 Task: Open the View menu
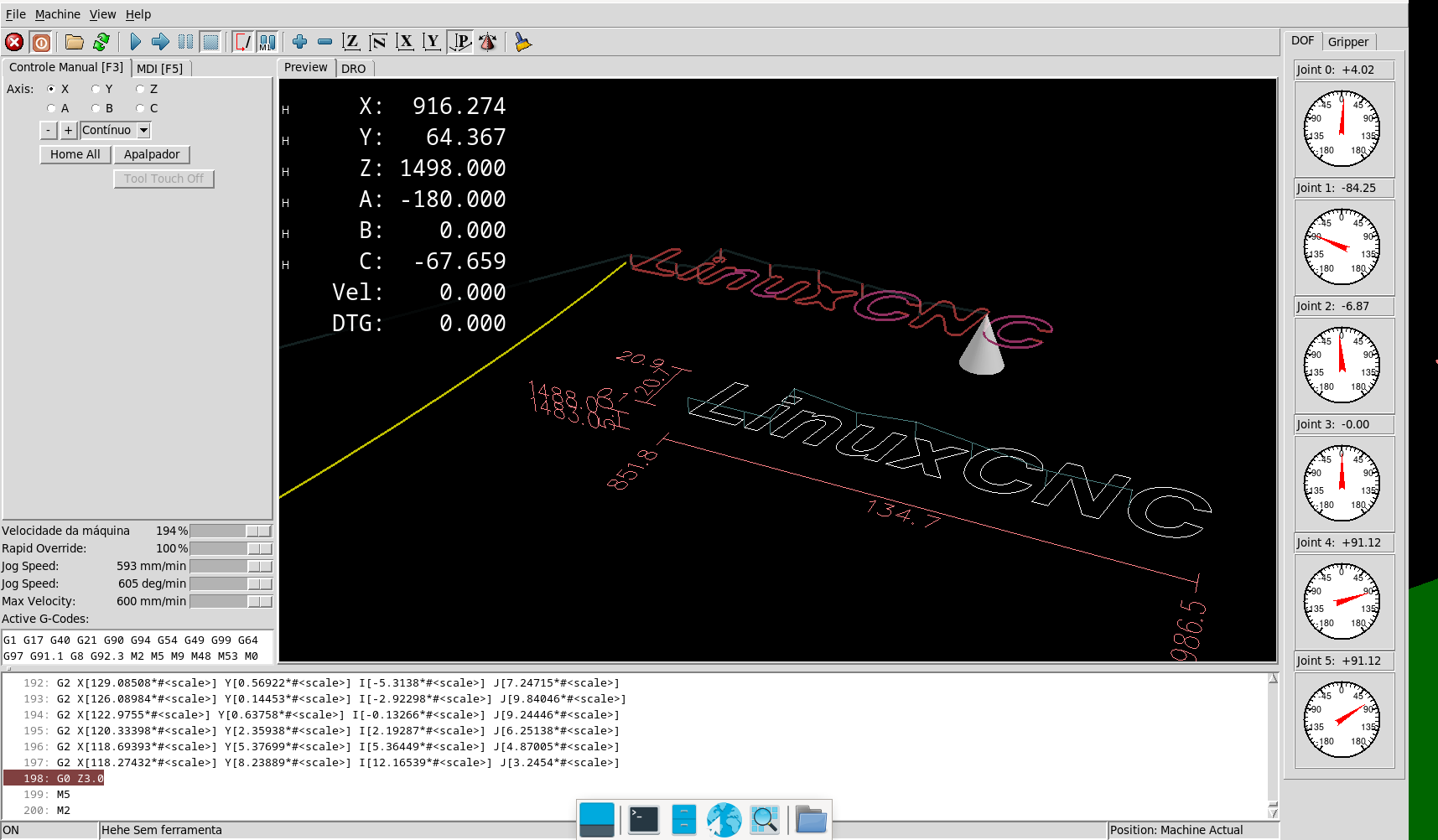tap(103, 14)
